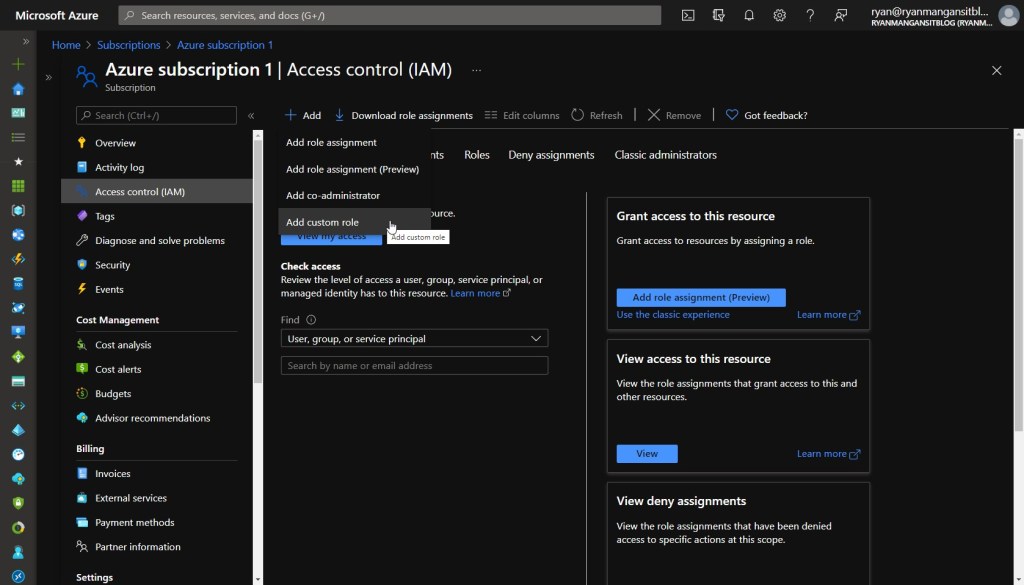Collapse the resource menu with double-chevron

pos(251,116)
